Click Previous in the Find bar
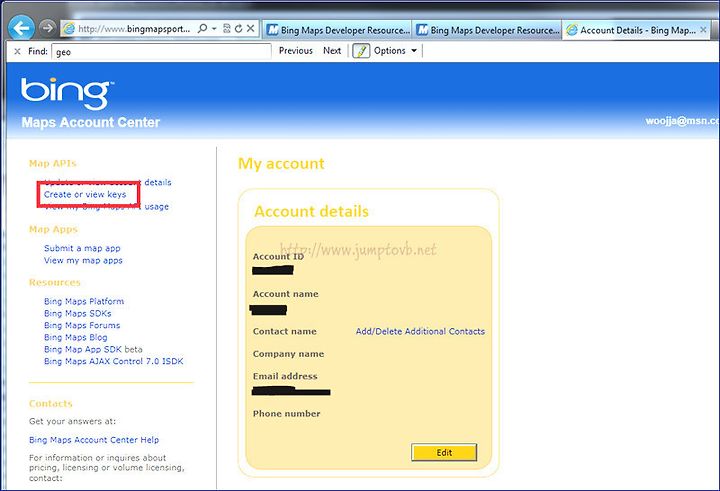The height and width of the screenshot is (491, 720). [296, 51]
